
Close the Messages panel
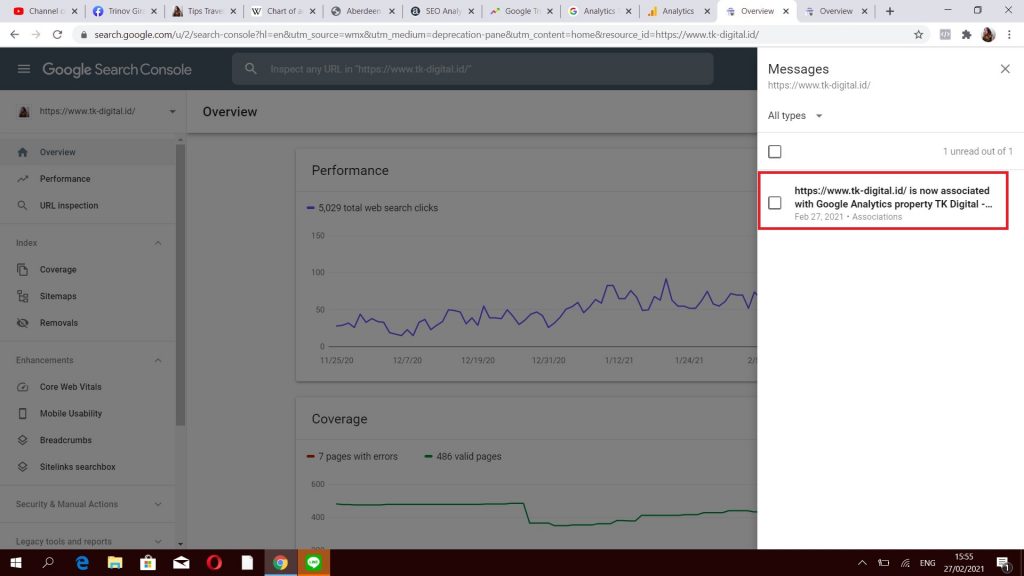click(x=1005, y=69)
